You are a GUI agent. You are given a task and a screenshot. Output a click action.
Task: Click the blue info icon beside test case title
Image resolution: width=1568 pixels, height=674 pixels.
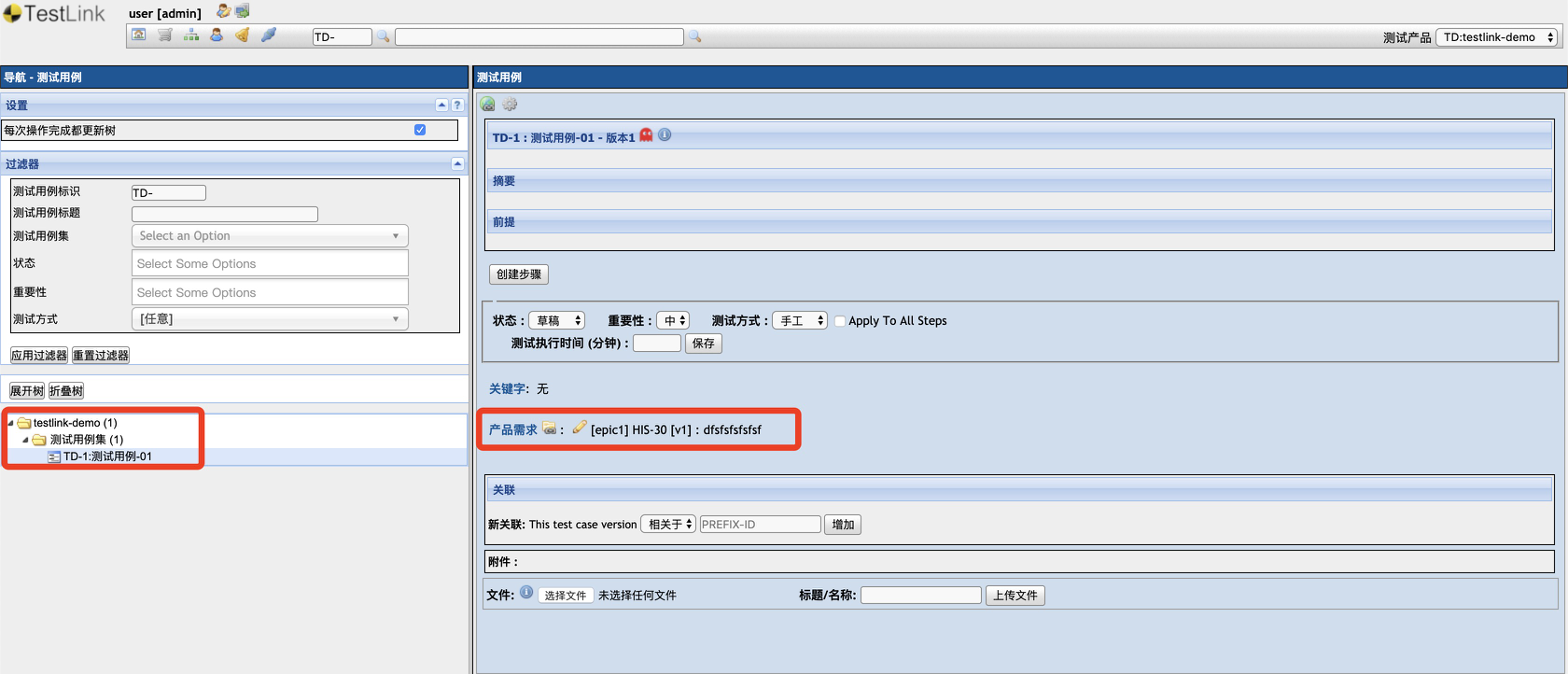point(665,134)
